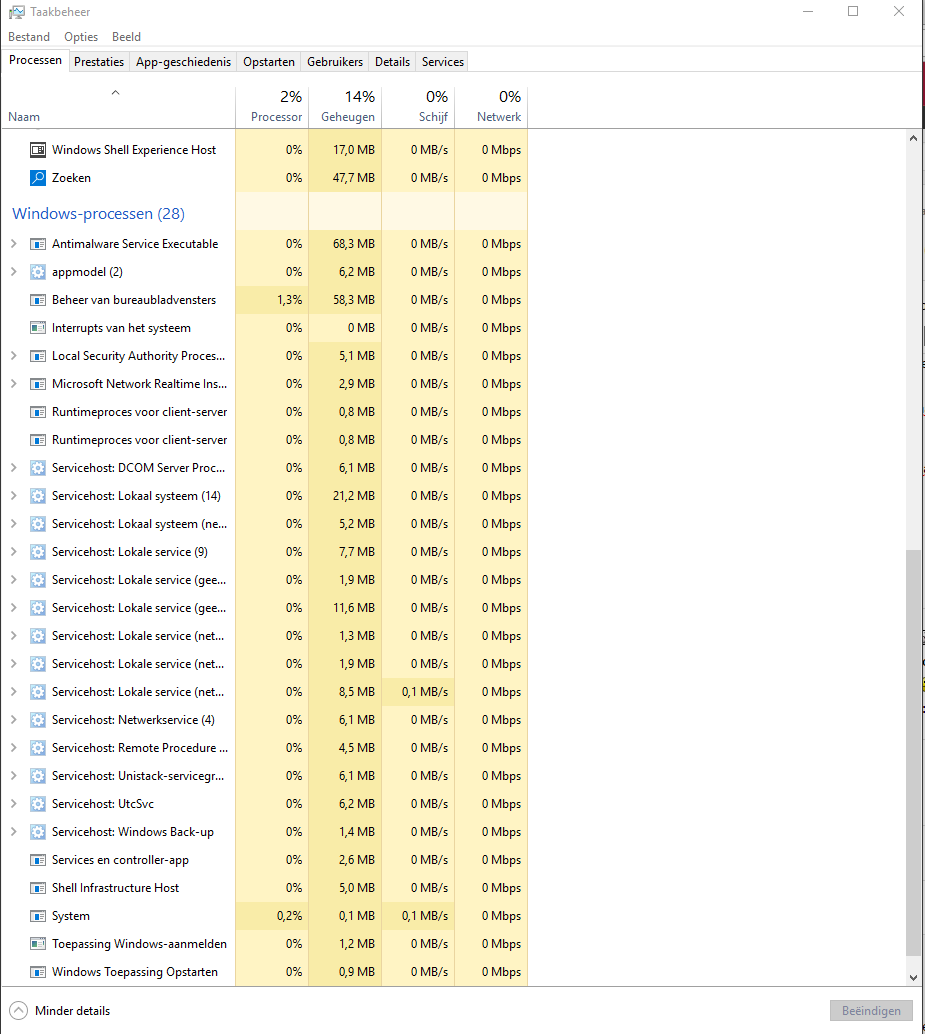This screenshot has height=1034, width=925.
Task: Expand Servicehost: Lokaal systeem (14)
Action: (14, 496)
